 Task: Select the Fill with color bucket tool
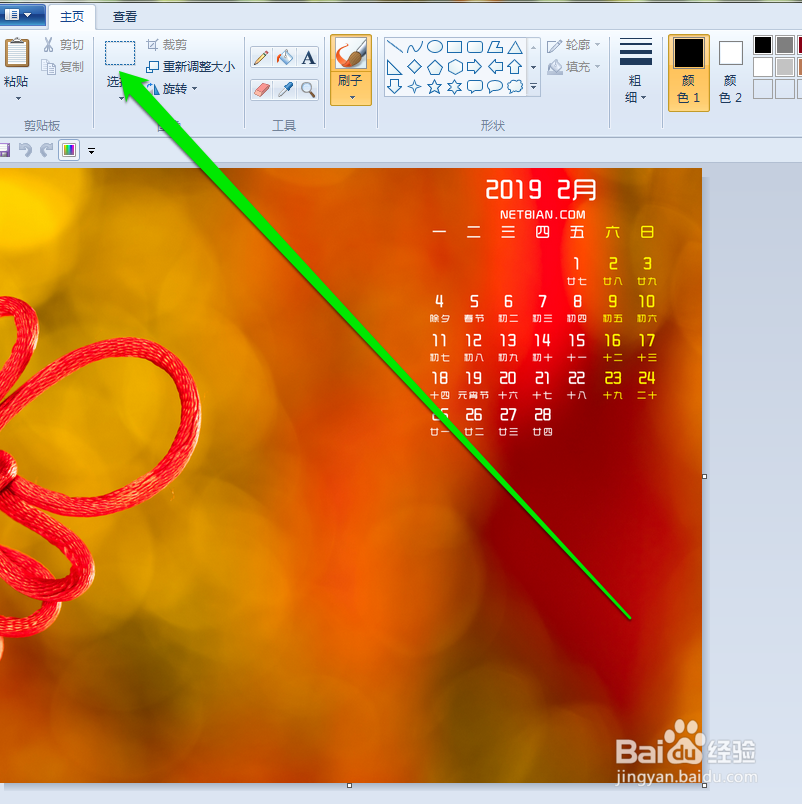(x=285, y=57)
